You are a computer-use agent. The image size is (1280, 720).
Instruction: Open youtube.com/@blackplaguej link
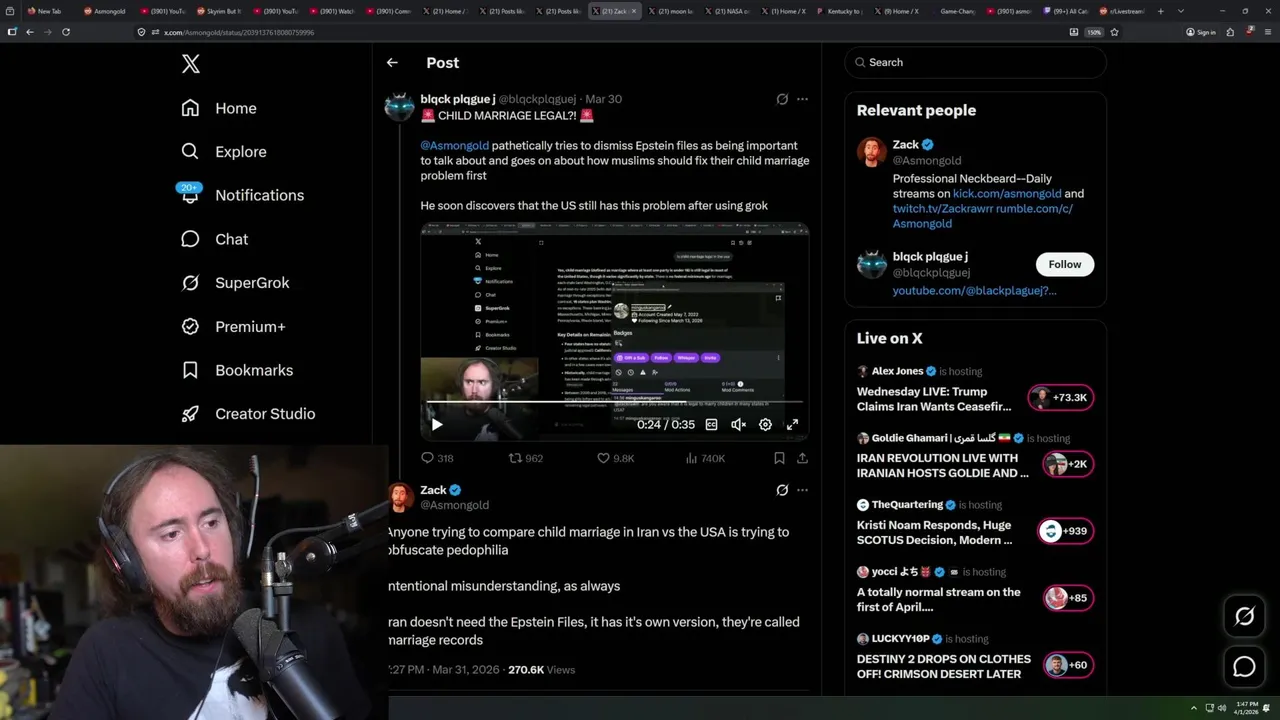tap(974, 290)
